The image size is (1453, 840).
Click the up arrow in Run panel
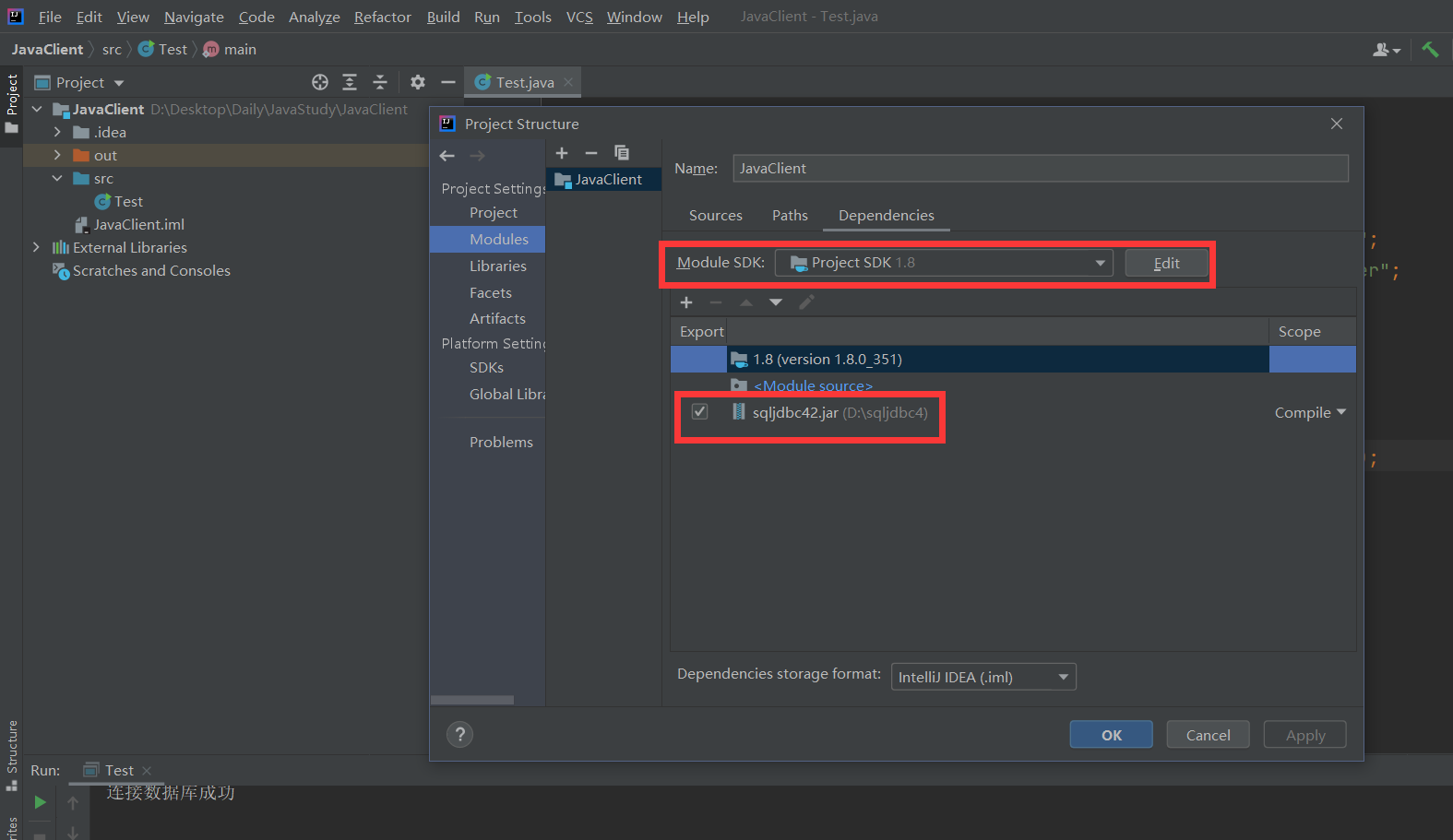73,803
